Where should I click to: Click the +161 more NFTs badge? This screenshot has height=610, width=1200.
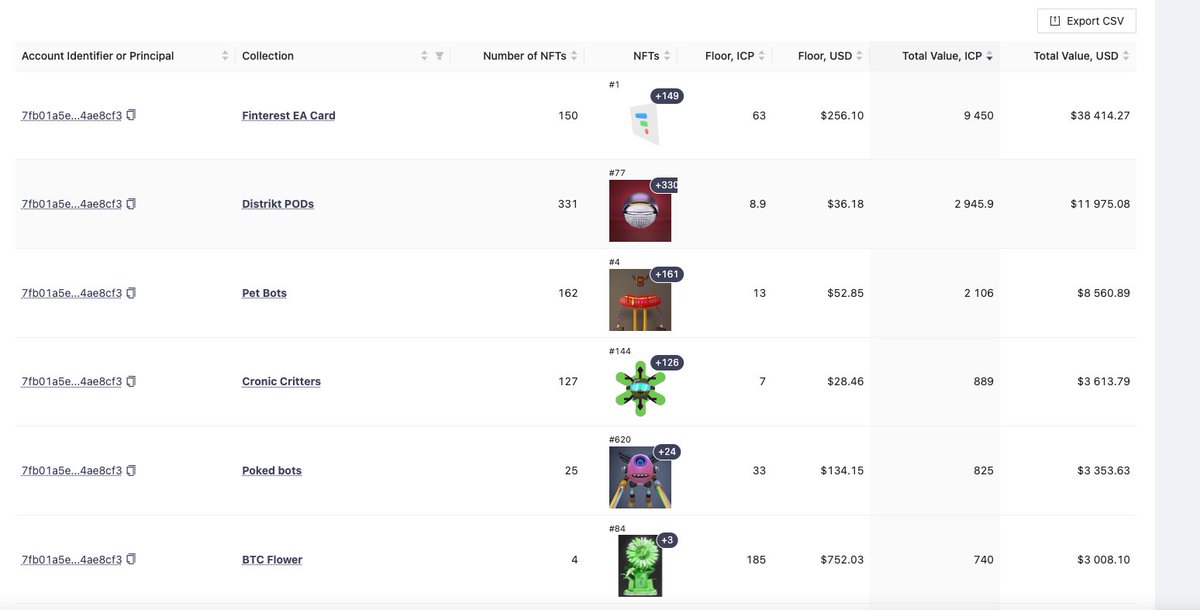(x=666, y=274)
